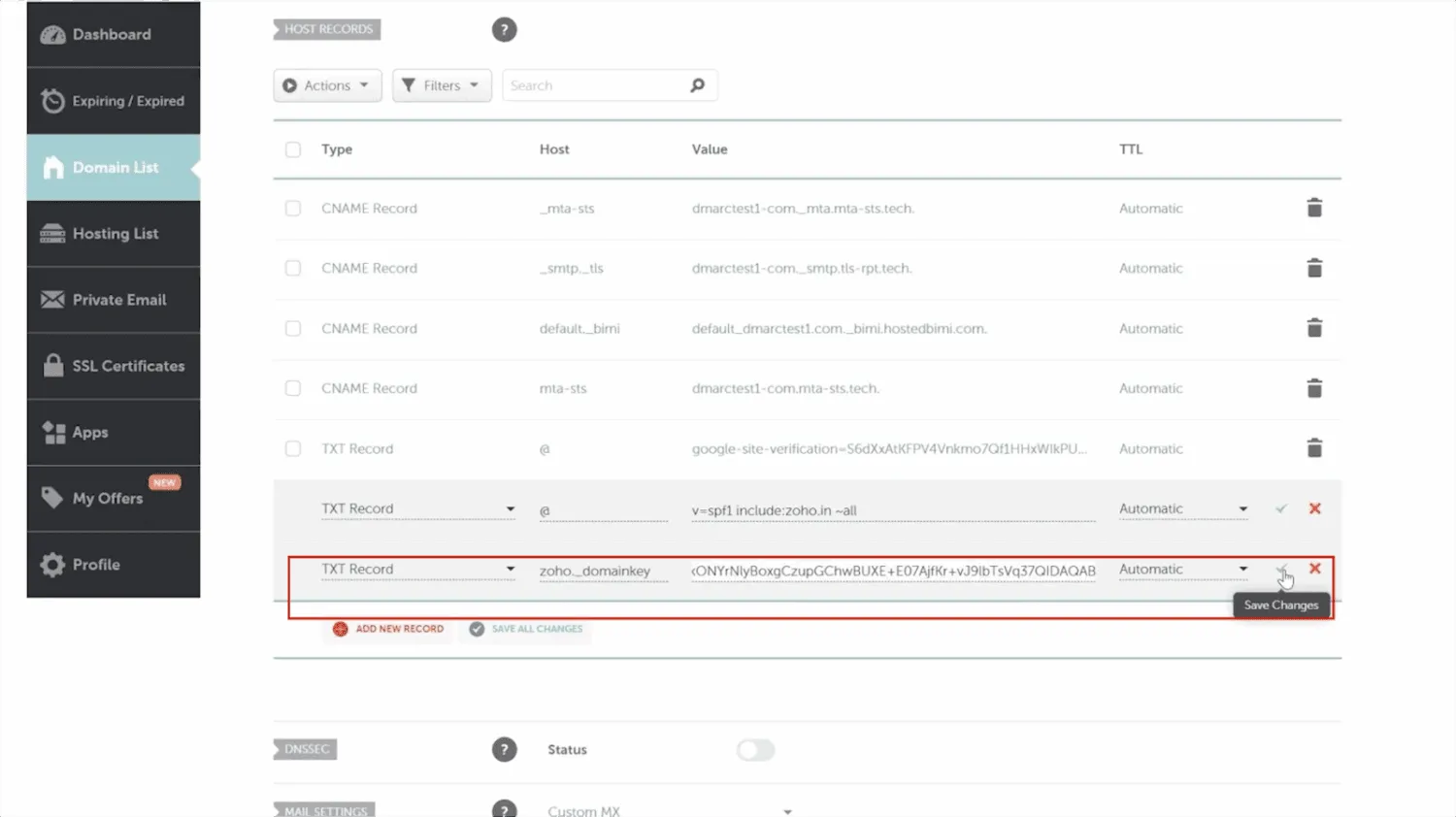Edit the domainkey value field ending QIDAQAB
This screenshot has width=1456, height=817.
click(x=893, y=571)
